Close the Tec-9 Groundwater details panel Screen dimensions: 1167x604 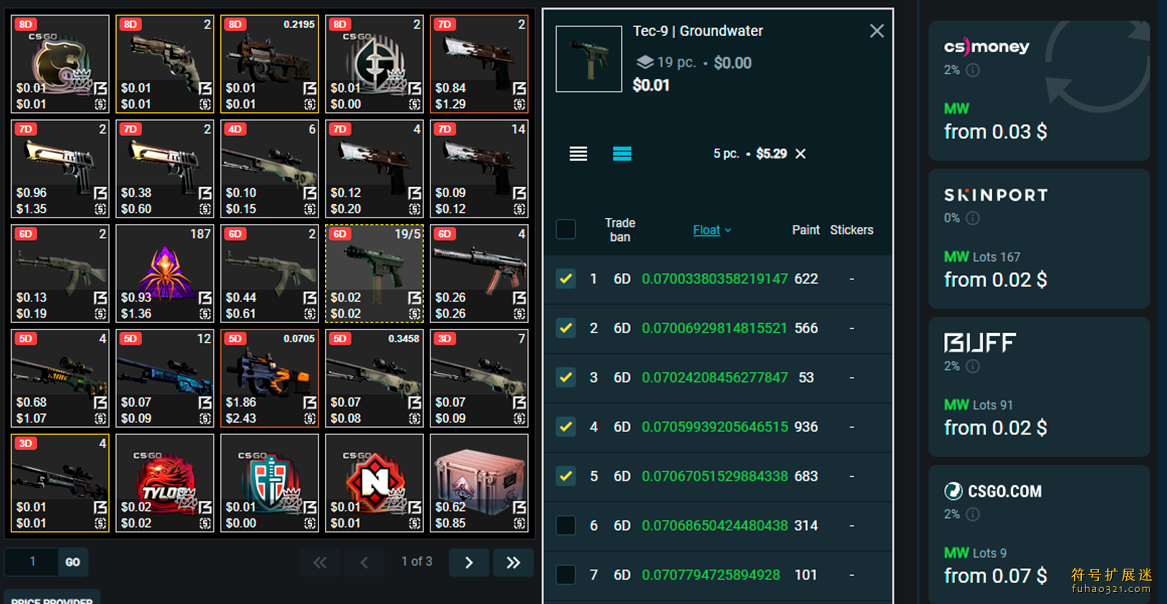pyautogui.click(x=877, y=31)
